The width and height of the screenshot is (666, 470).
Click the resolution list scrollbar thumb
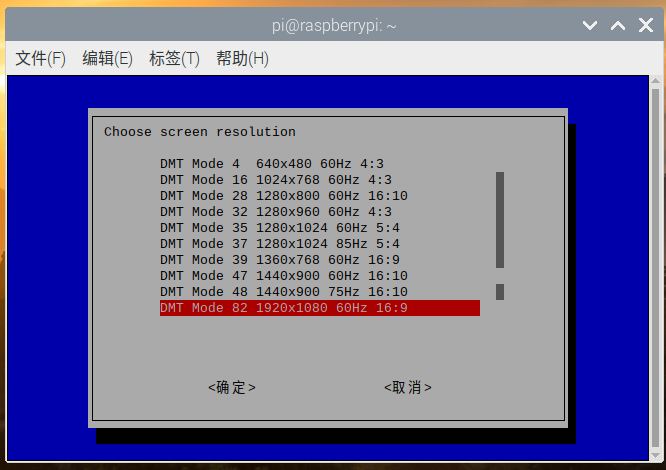[x=500, y=220]
